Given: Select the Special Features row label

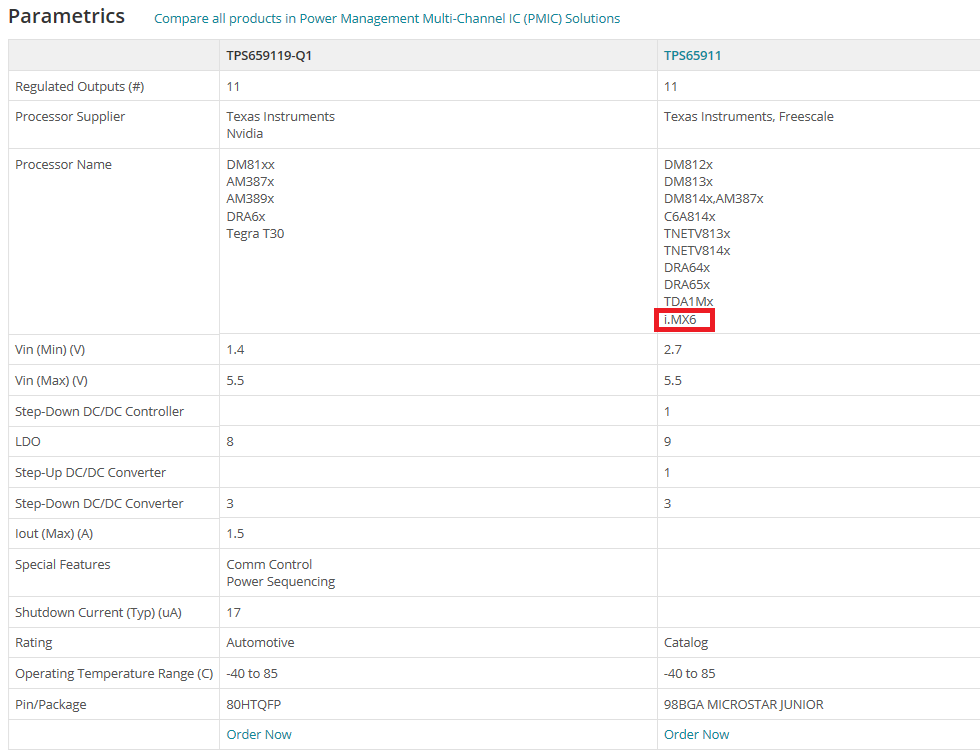Looking at the screenshot, I should 62,564.
